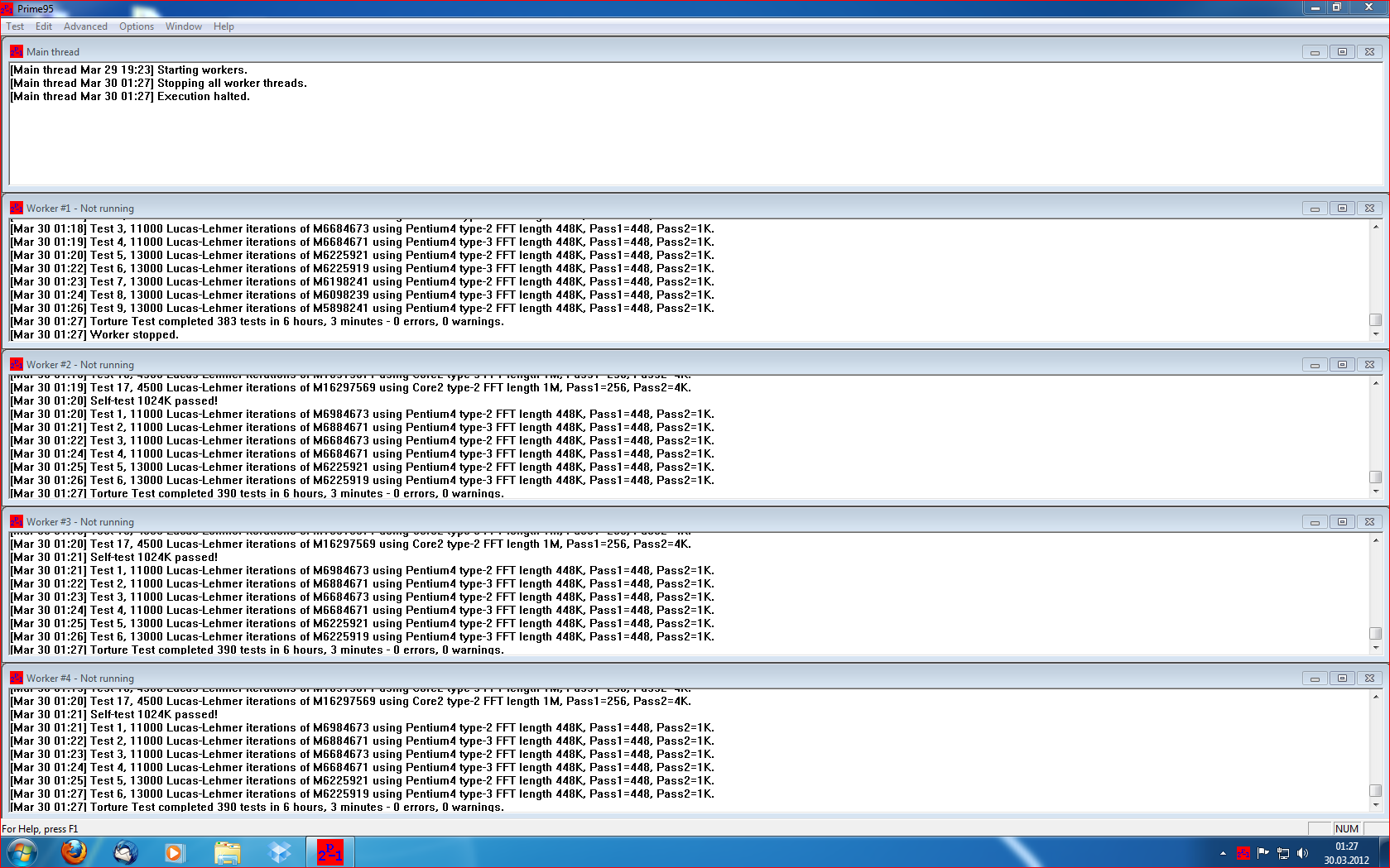Close the Worker #2 window
This screenshot has height=868, width=1390.
(1369, 365)
